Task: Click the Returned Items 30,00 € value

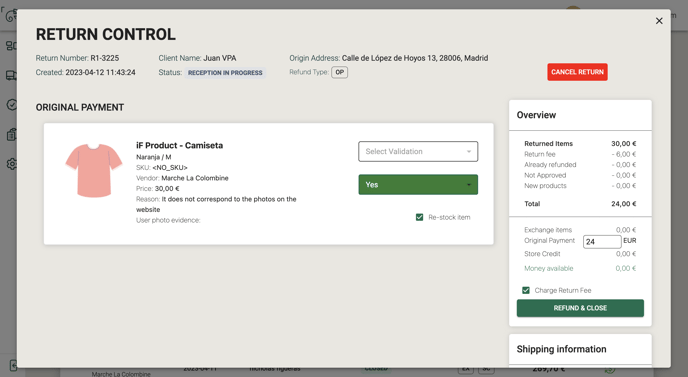Action: click(624, 144)
